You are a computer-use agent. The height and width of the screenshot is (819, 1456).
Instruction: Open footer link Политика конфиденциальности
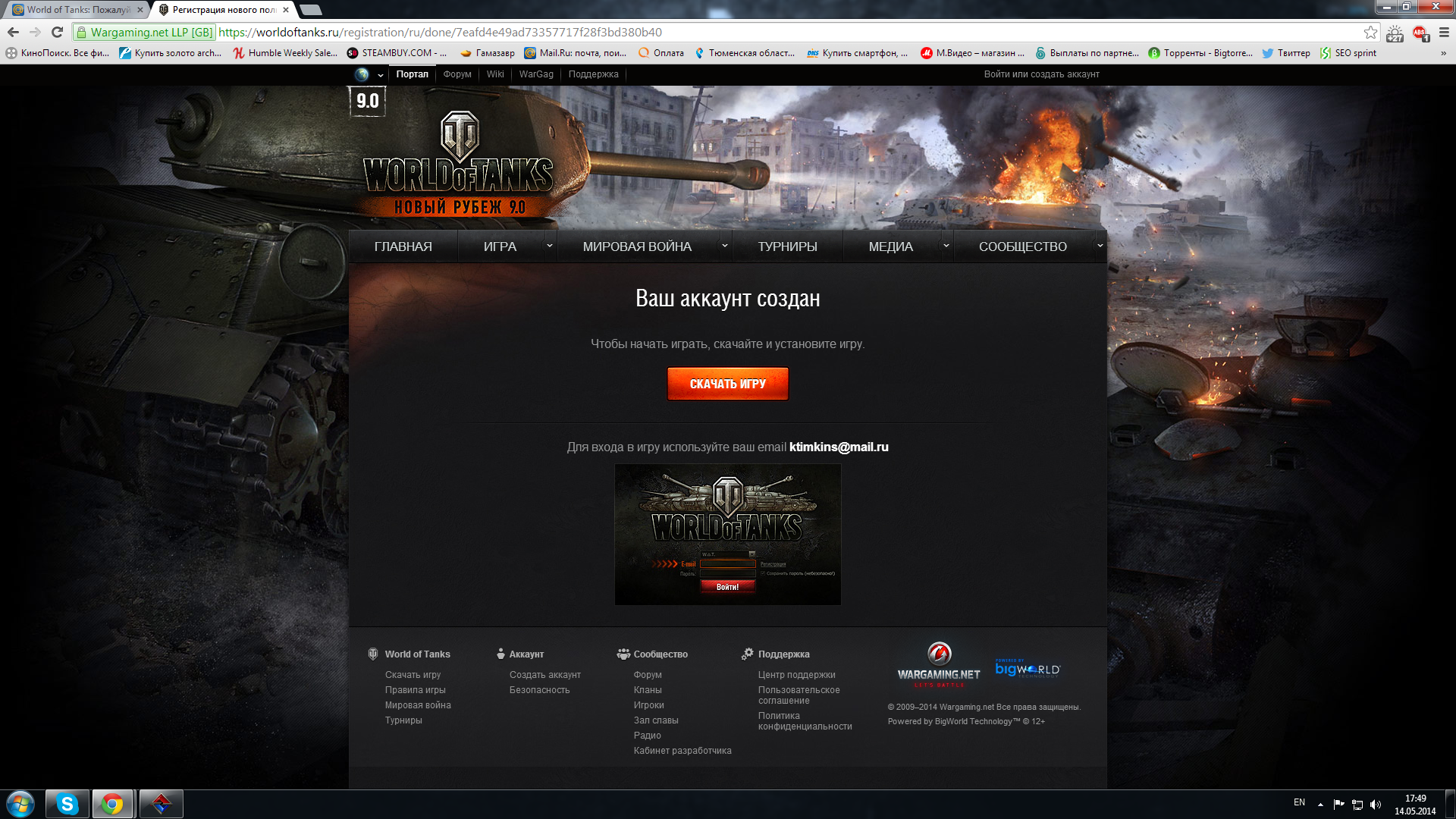805,721
